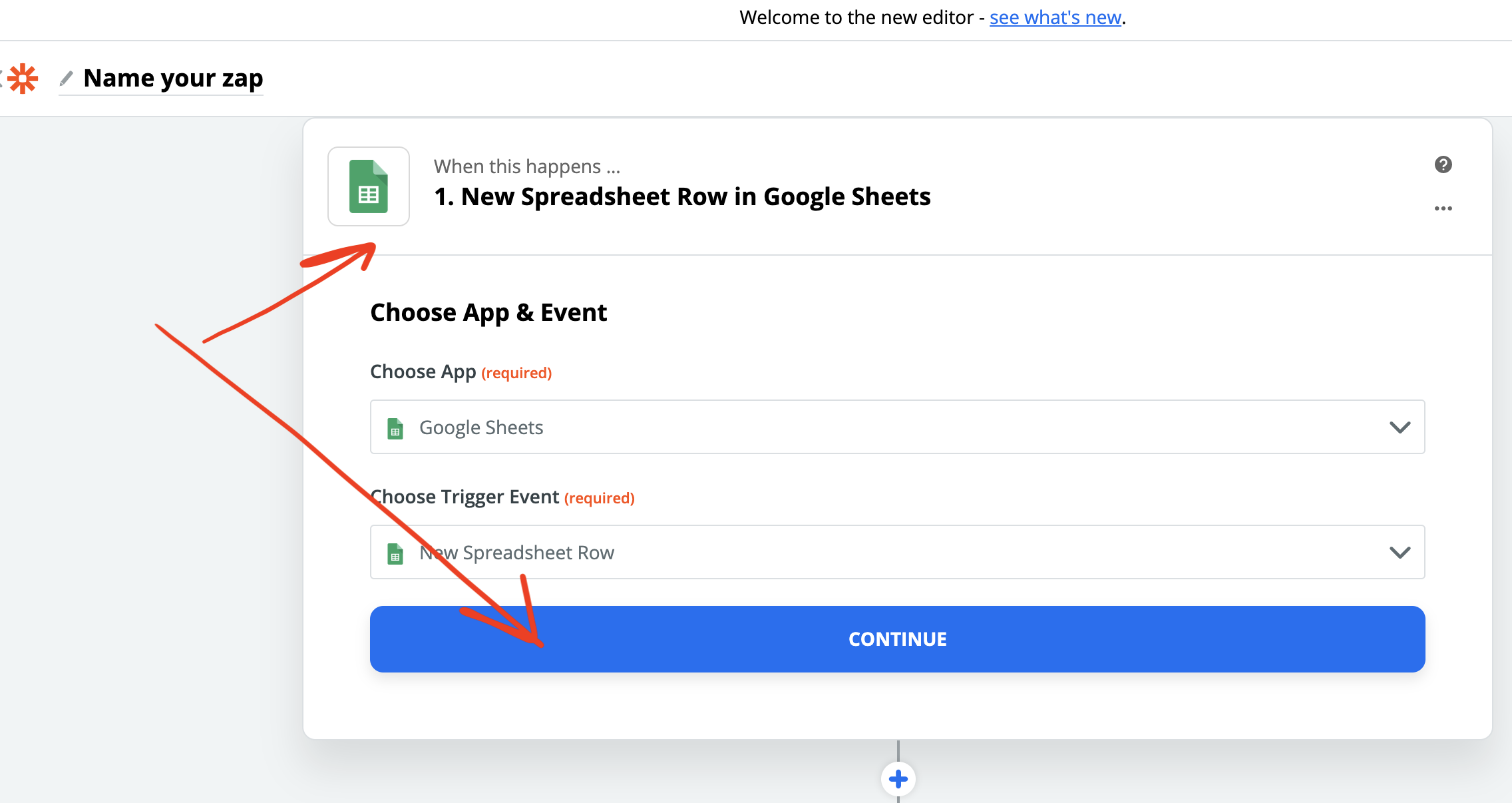1512x803 pixels.
Task: Open the "see what's new" link
Action: 1055,17
